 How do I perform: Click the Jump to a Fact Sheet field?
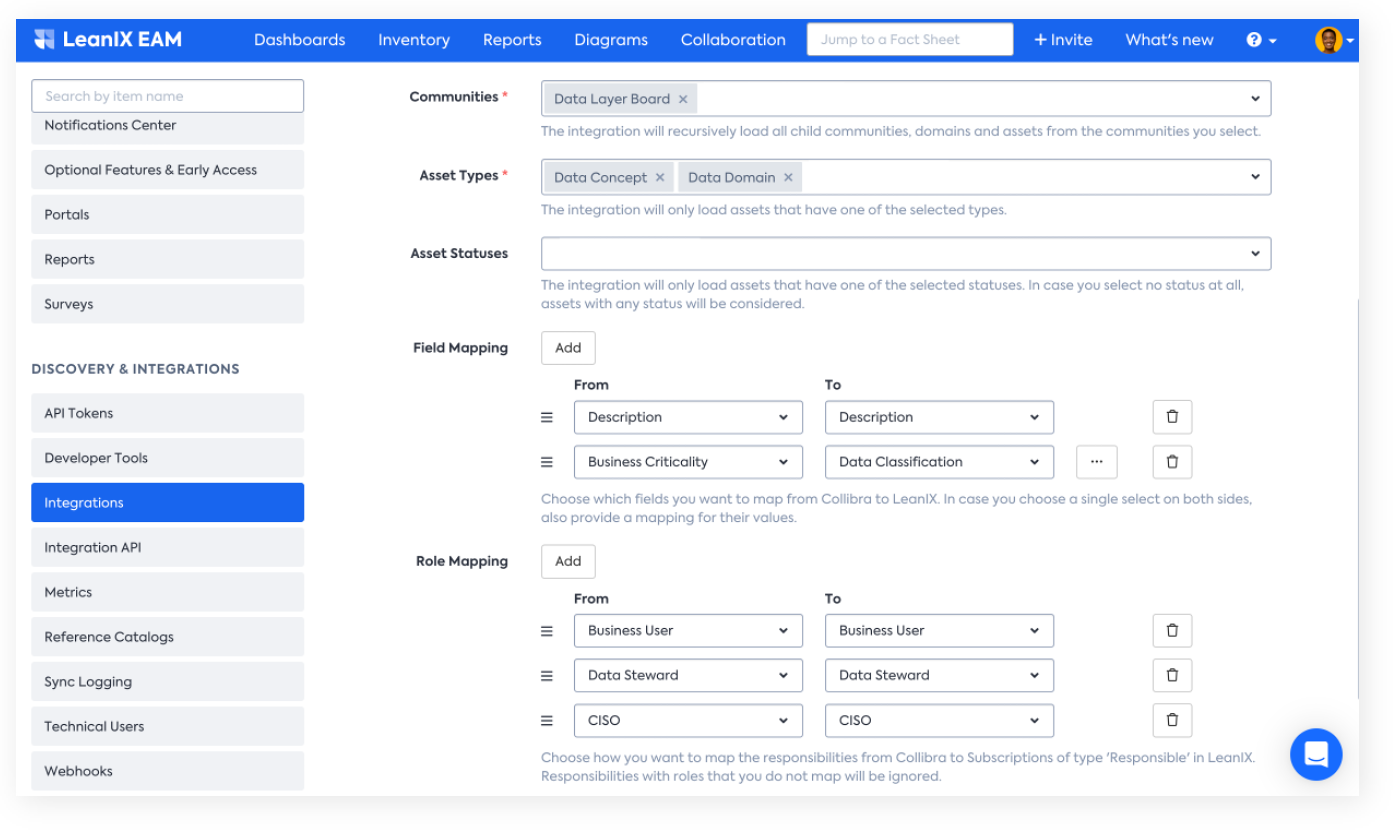(910, 40)
